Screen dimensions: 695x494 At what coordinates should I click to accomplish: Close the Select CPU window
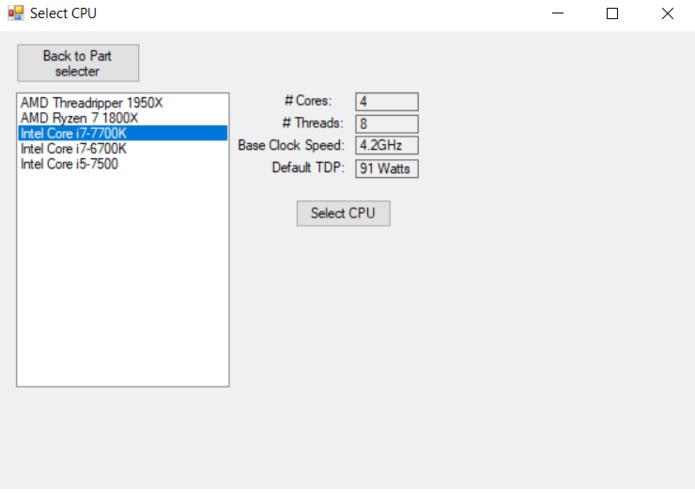pyautogui.click(x=668, y=13)
